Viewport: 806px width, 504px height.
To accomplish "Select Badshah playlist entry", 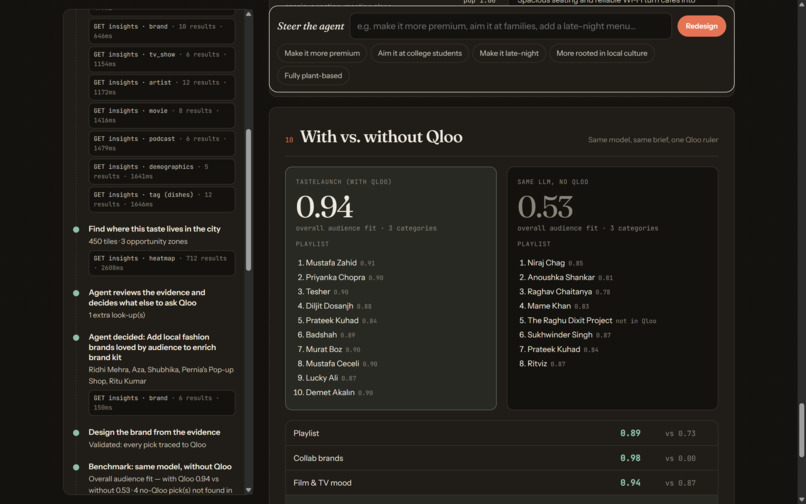I will pos(321,335).
